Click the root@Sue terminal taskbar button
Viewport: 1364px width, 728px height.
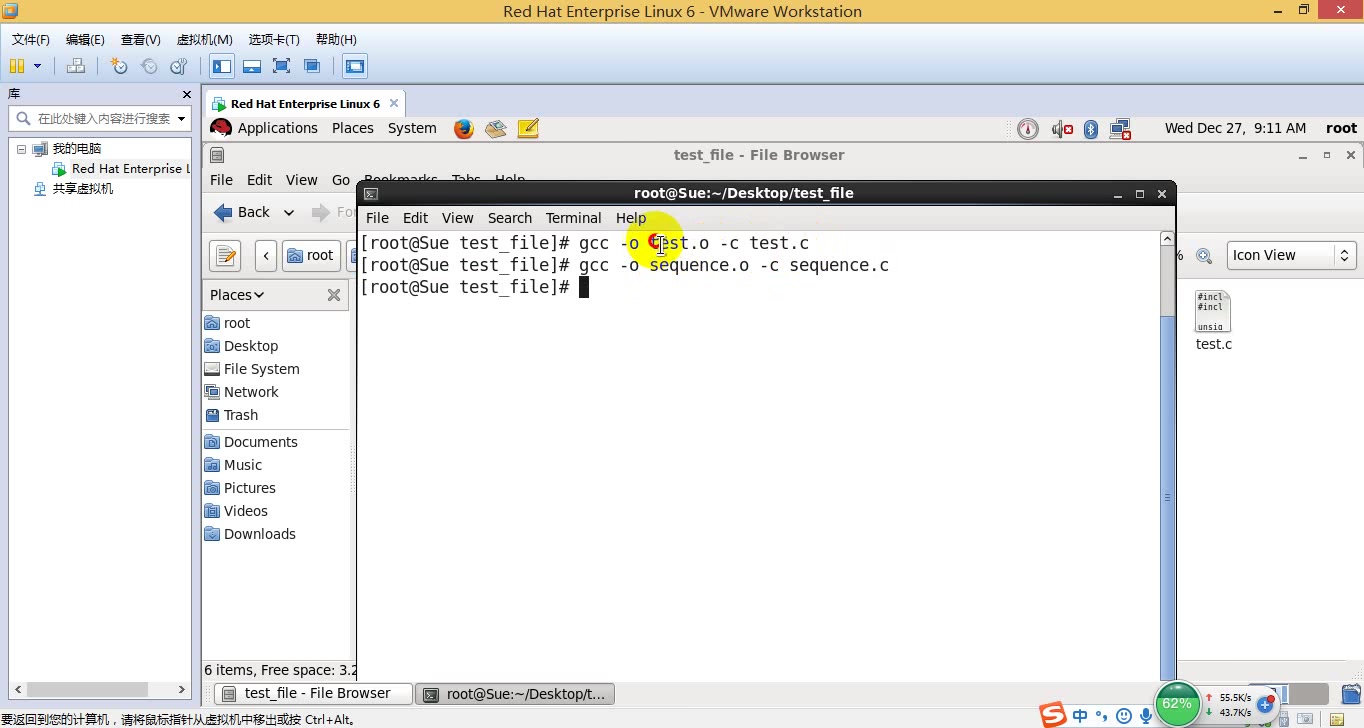(x=515, y=694)
